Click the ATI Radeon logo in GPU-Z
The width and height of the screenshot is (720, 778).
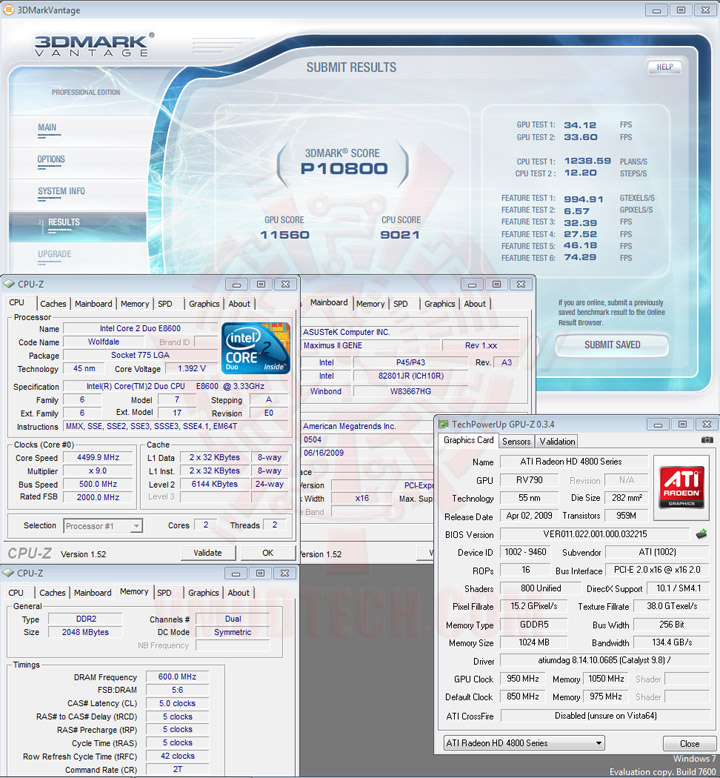[681, 487]
